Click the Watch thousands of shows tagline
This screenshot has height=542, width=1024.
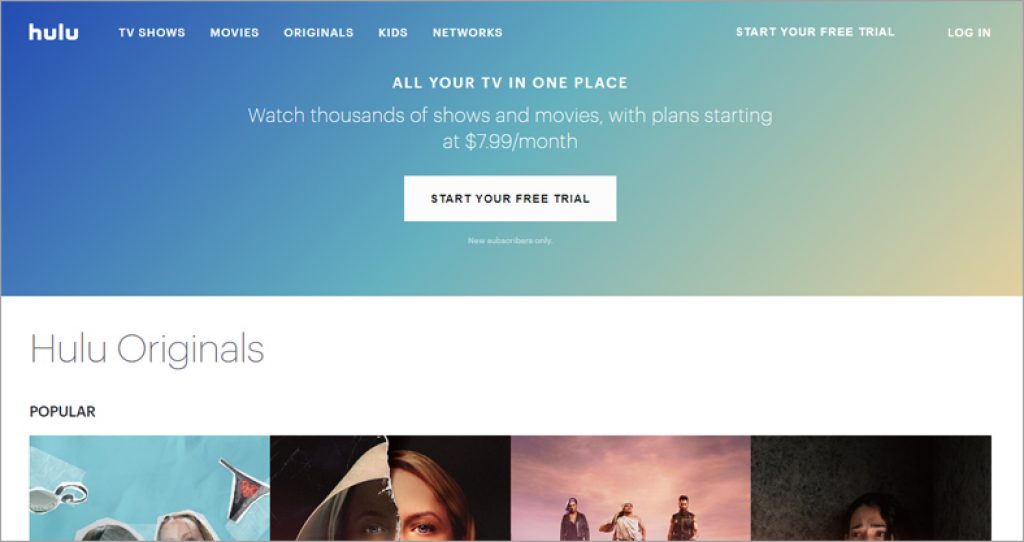coord(510,128)
